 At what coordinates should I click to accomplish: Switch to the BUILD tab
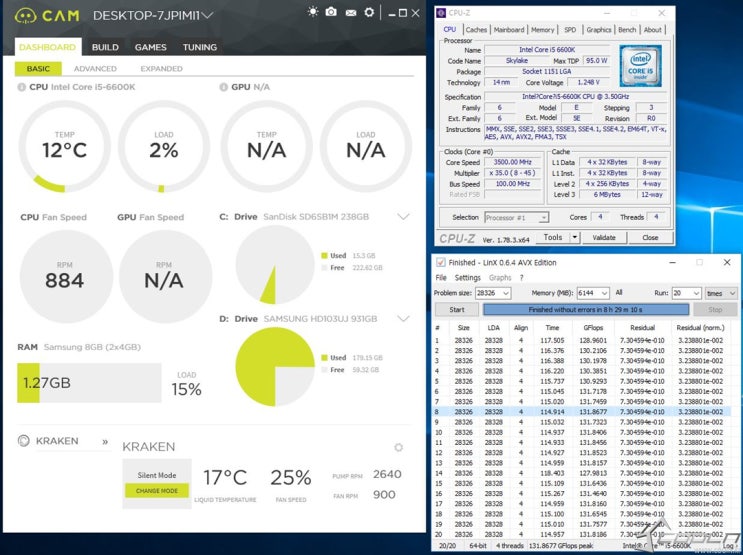(x=105, y=47)
